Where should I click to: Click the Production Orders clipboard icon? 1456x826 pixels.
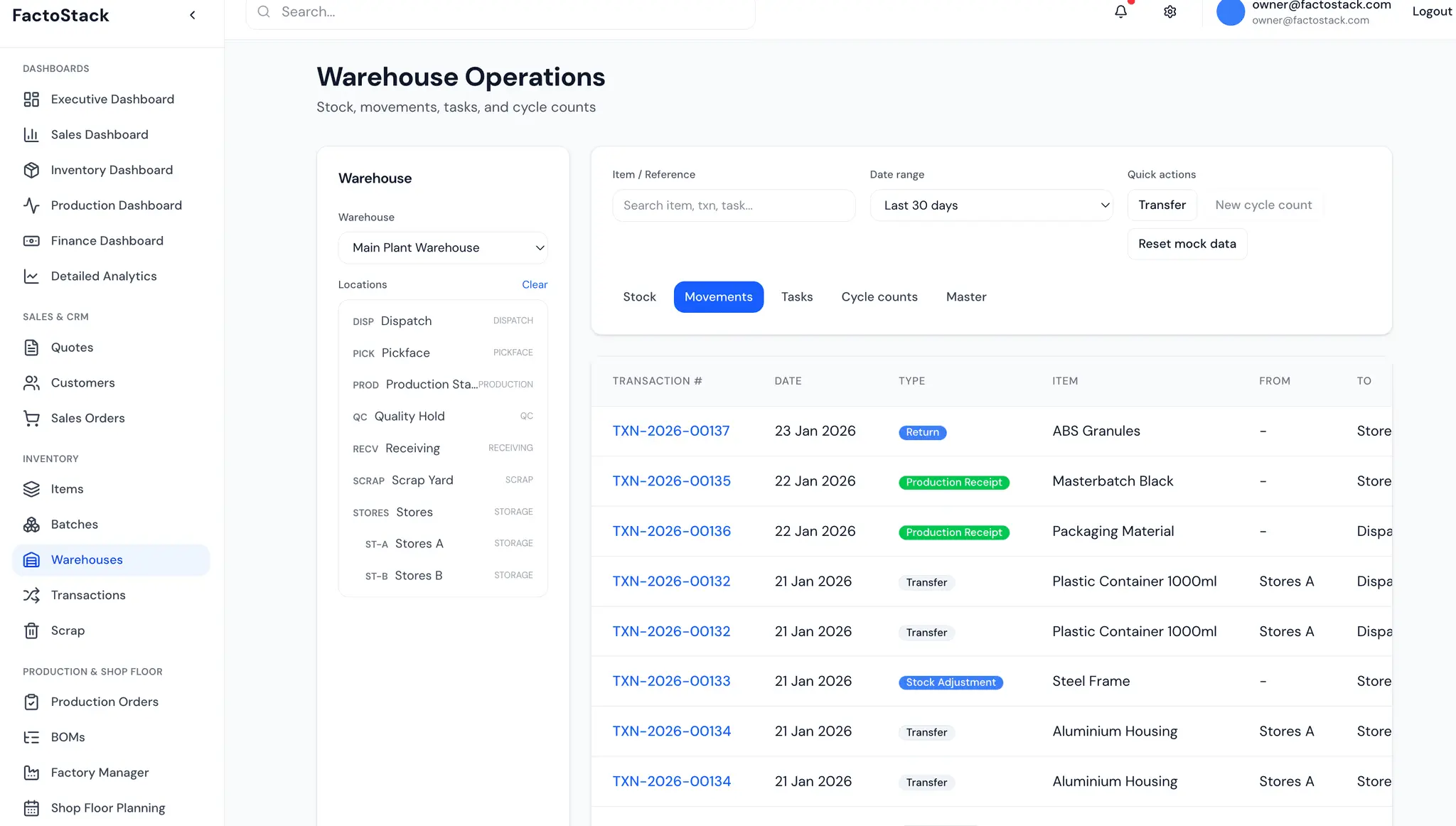(31, 702)
